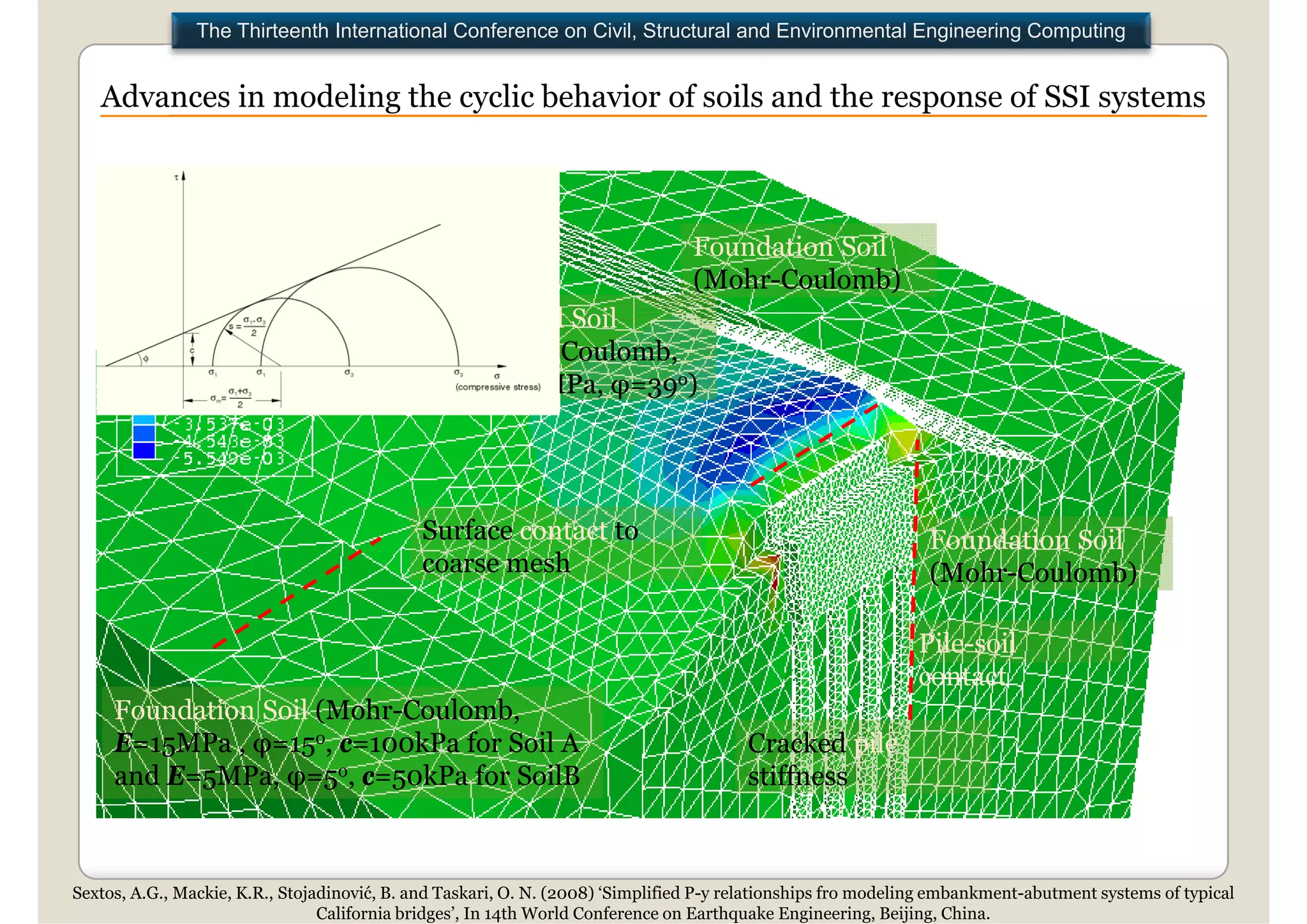Screen dimensions: 1307x924
Task: Click the '(compressive stress)' axis label
Action: 498,387
